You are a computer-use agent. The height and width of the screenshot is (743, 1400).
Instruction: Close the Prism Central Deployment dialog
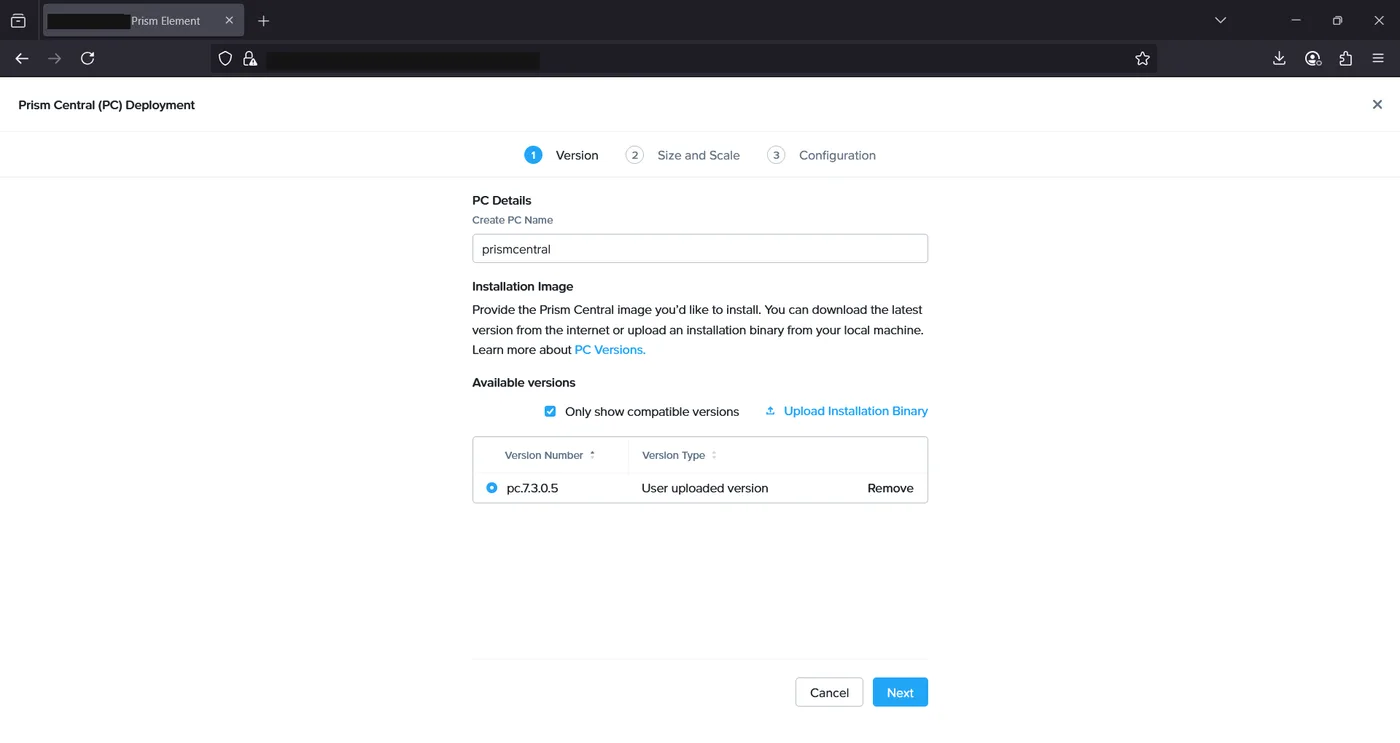(x=1377, y=105)
